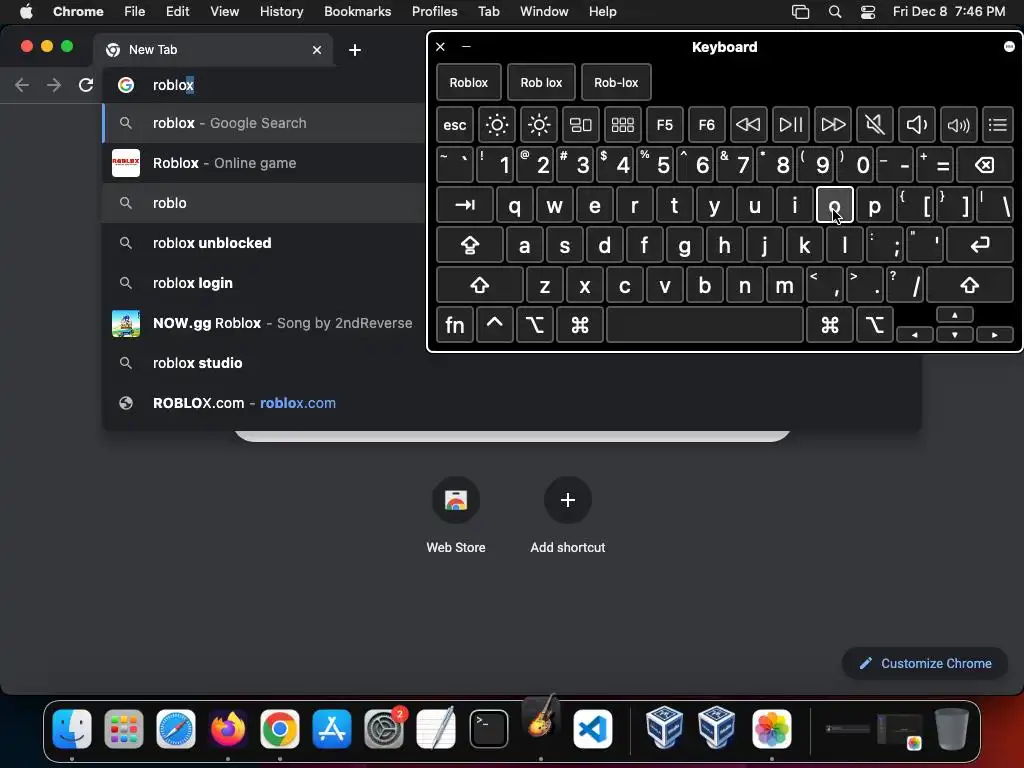Open keyboard panel options circle button
Image resolution: width=1024 pixels, height=768 pixels.
coord(1009,46)
